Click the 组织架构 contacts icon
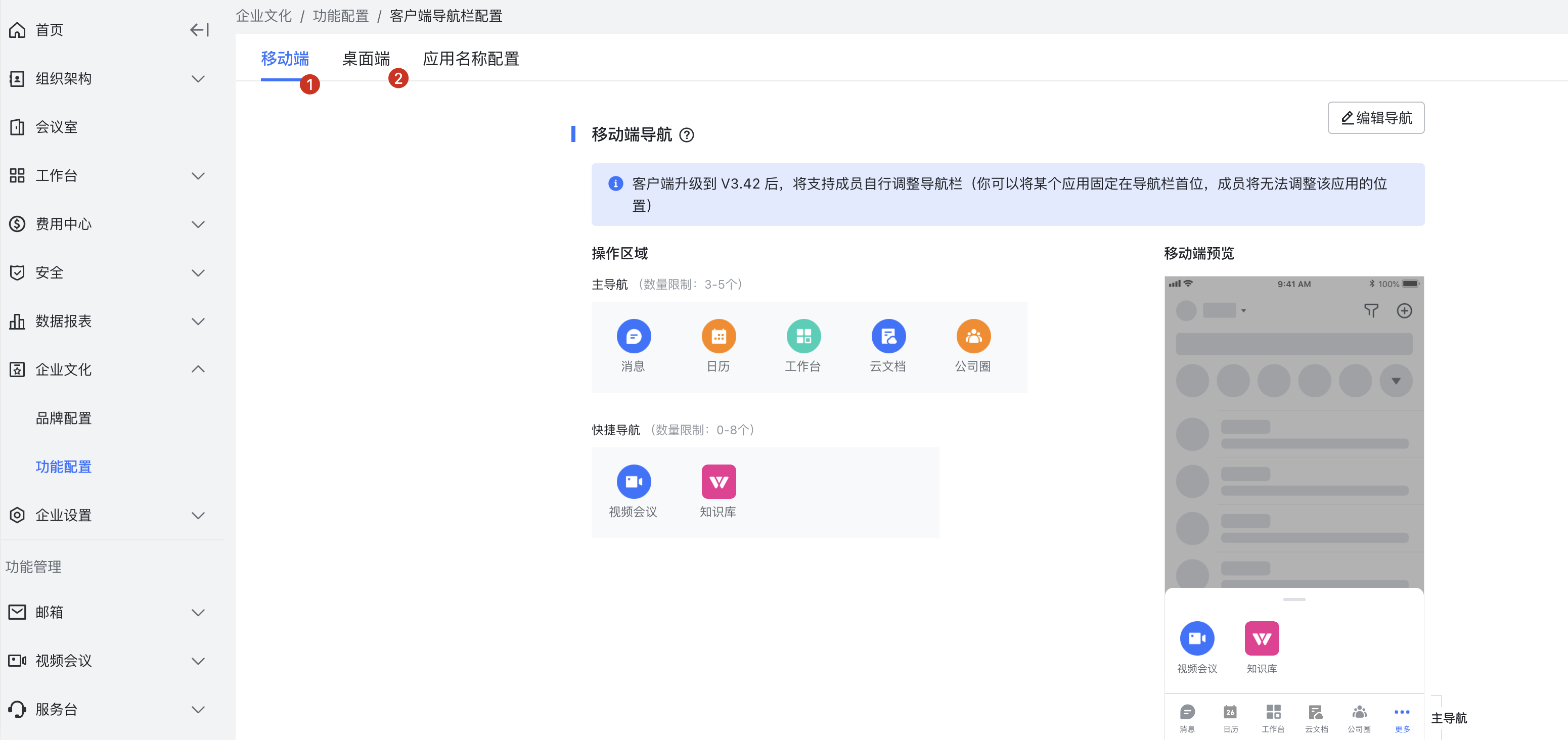 coord(17,78)
